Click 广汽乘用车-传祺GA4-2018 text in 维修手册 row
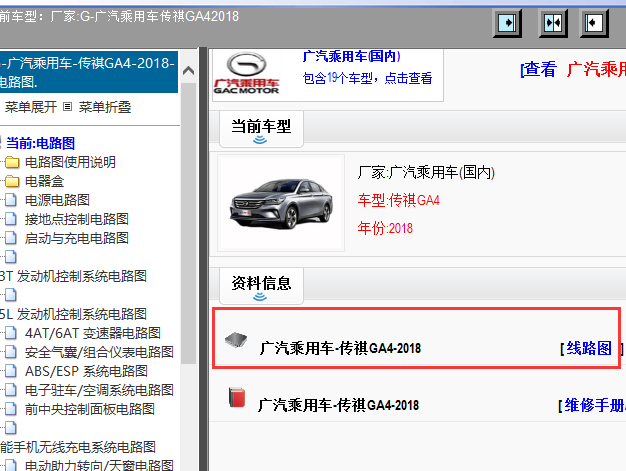Screen dimensions: 626x471 coord(339,406)
